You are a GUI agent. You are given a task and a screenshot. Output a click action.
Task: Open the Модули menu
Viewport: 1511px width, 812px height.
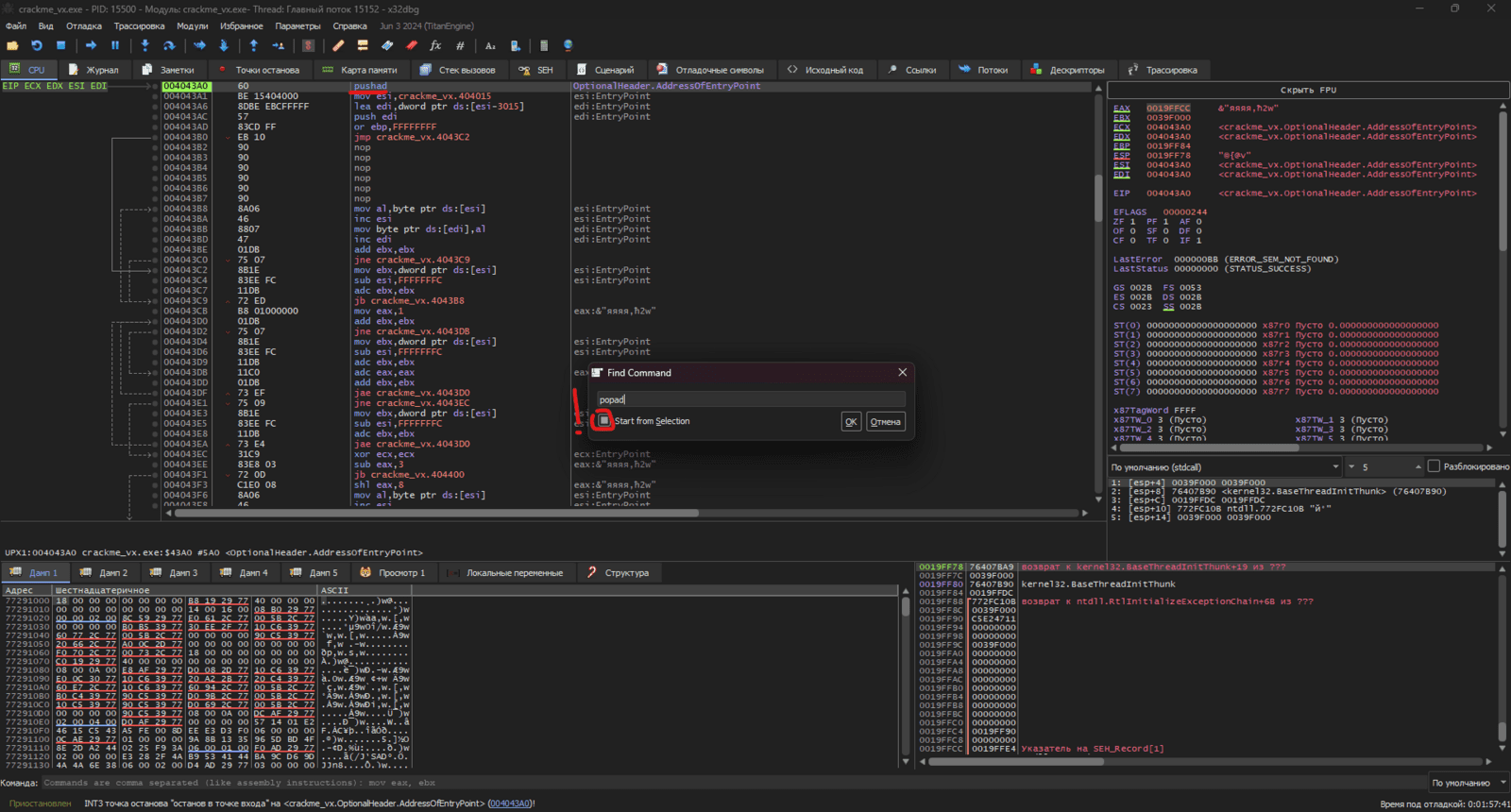coord(193,26)
